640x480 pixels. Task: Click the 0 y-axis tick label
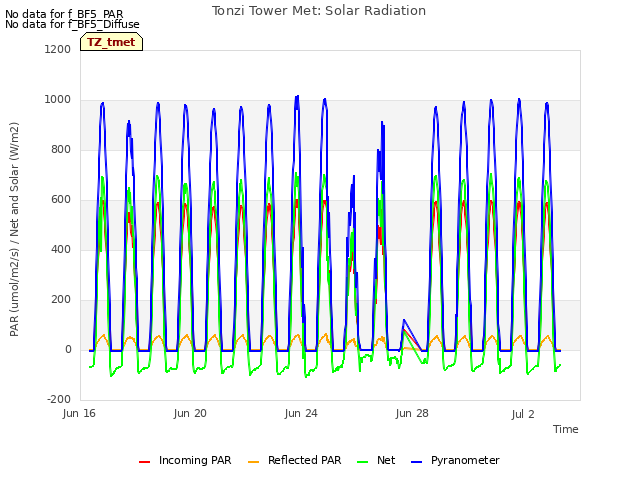click(68, 349)
